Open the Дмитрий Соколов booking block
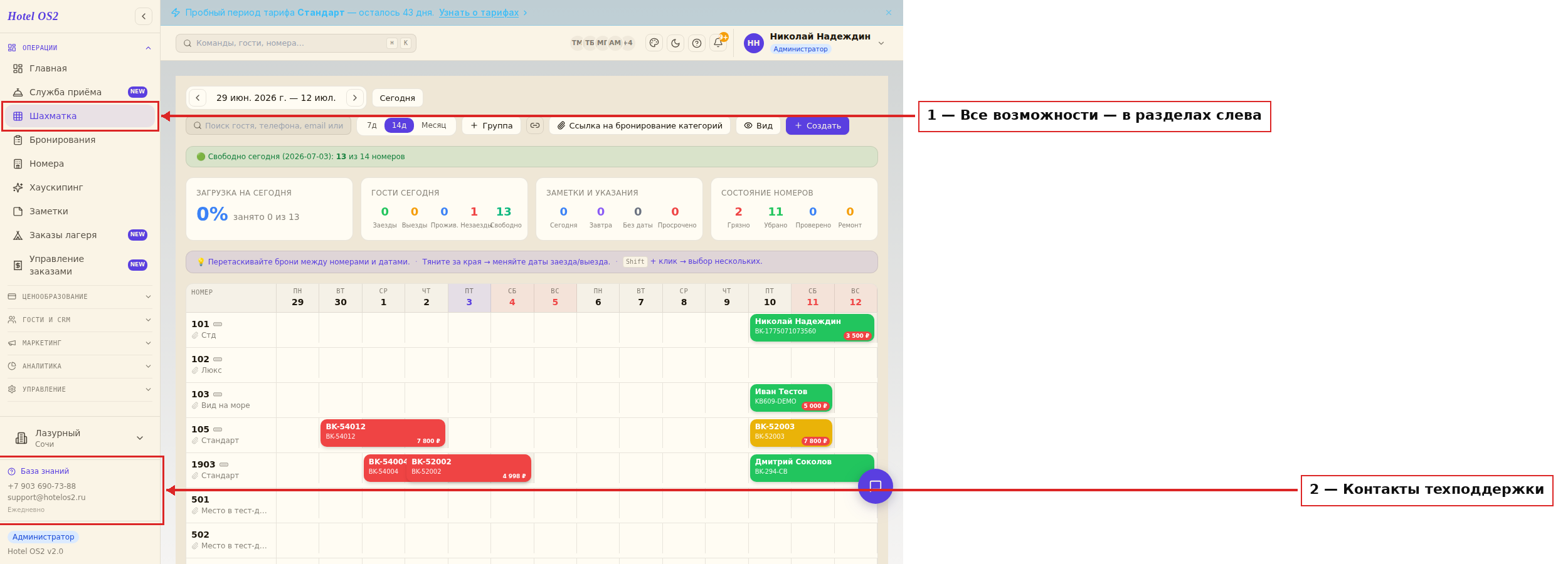 click(812, 468)
